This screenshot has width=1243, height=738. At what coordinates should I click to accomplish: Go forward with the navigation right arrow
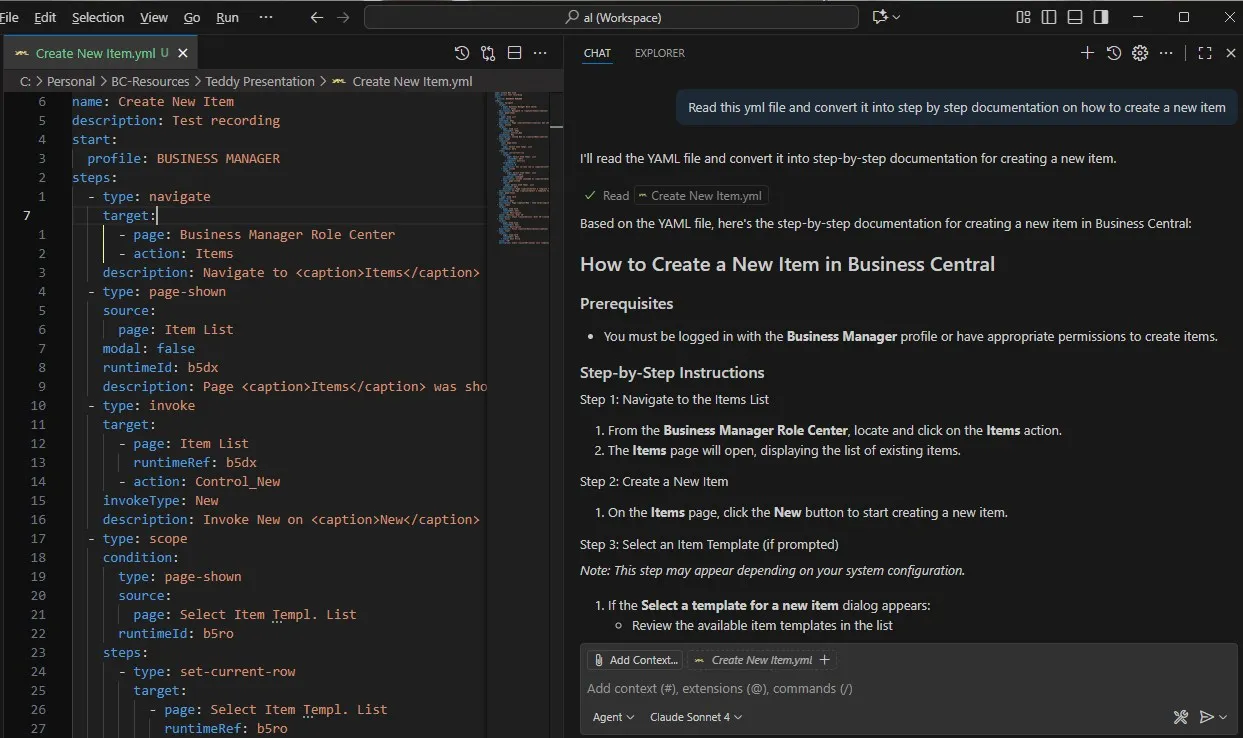(343, 17)
